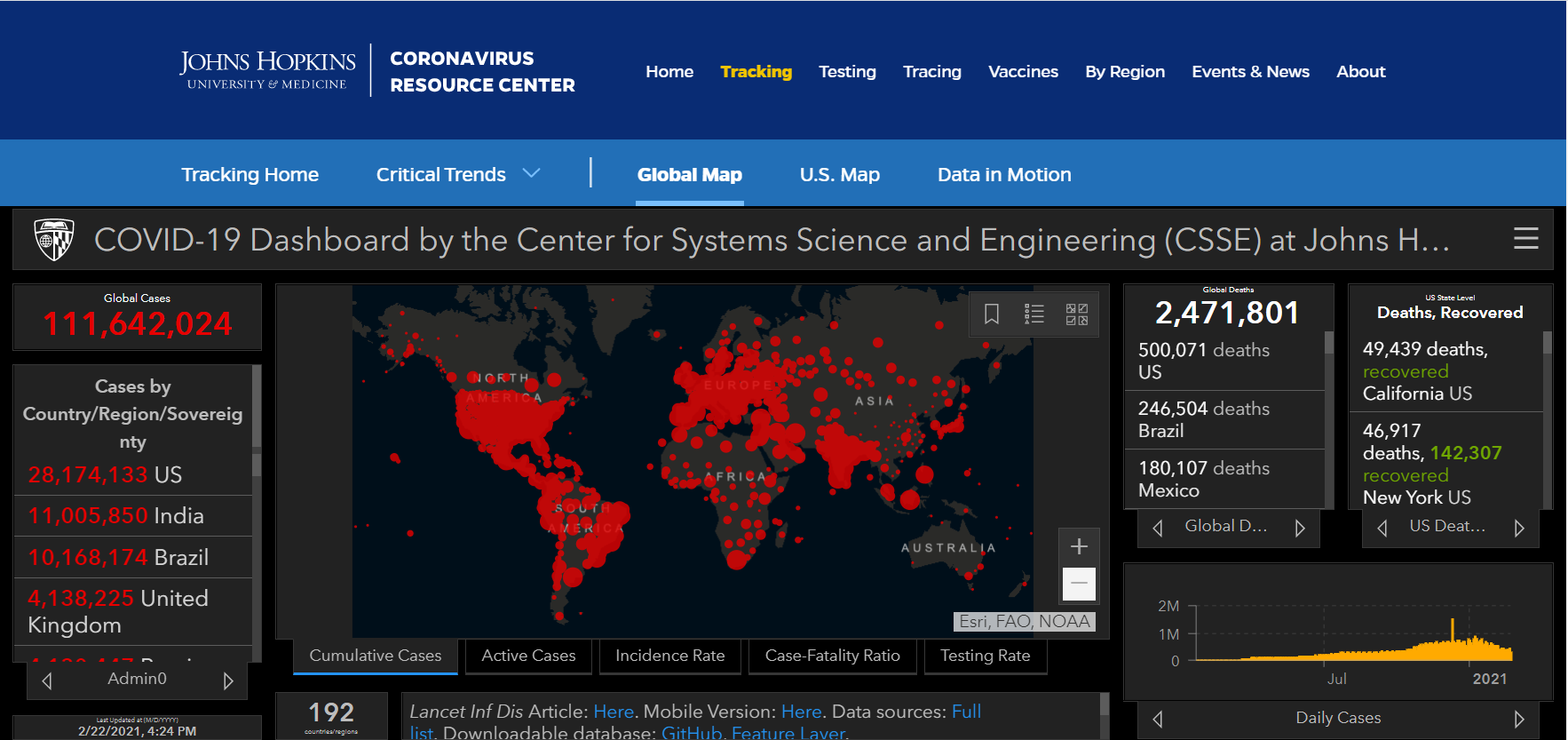
Task: Open the By Region menu
Action: click(1125, 72)
